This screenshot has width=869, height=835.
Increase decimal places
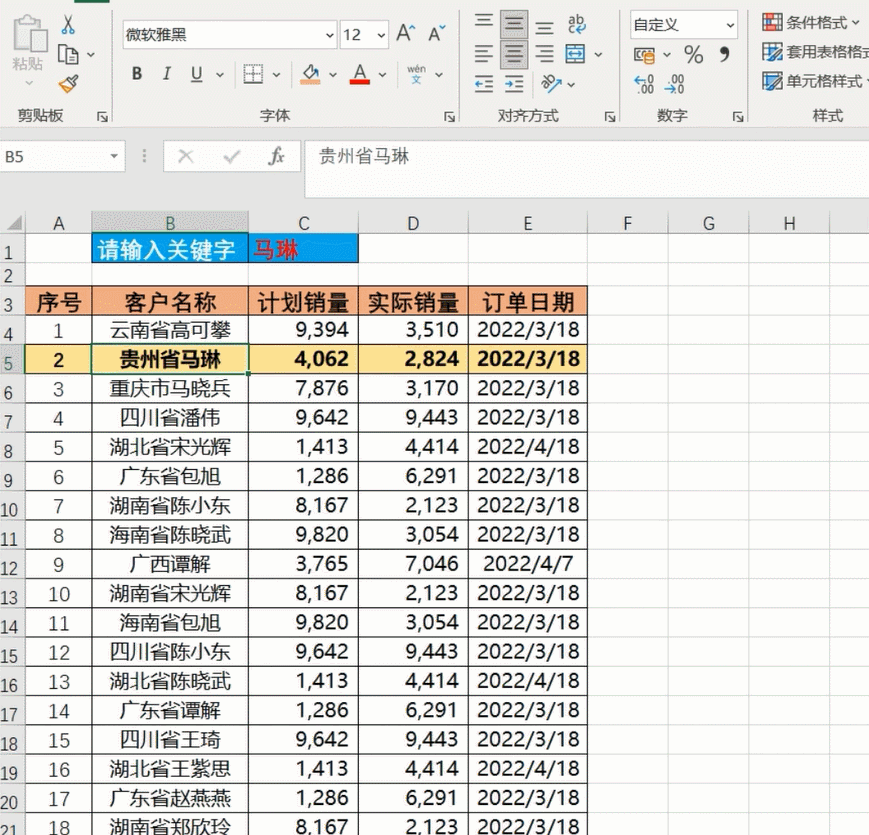tap(645, 84)
